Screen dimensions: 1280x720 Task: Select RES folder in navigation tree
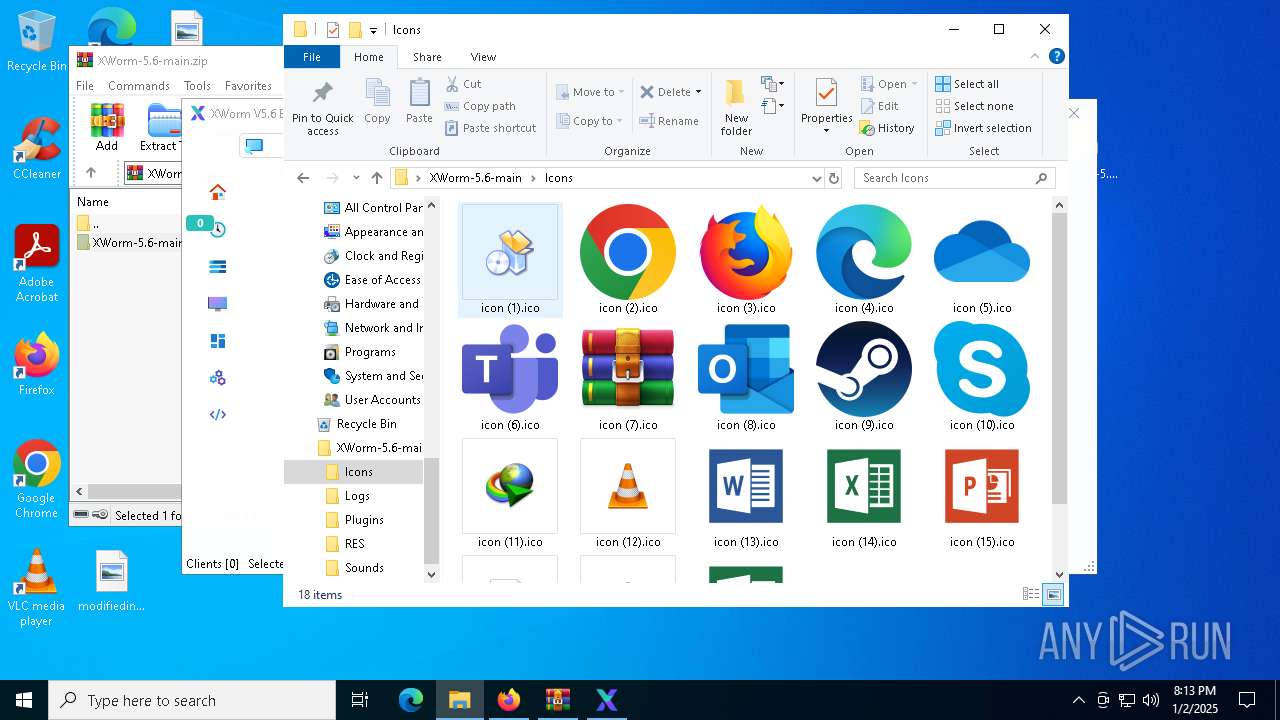pos(354,544)
